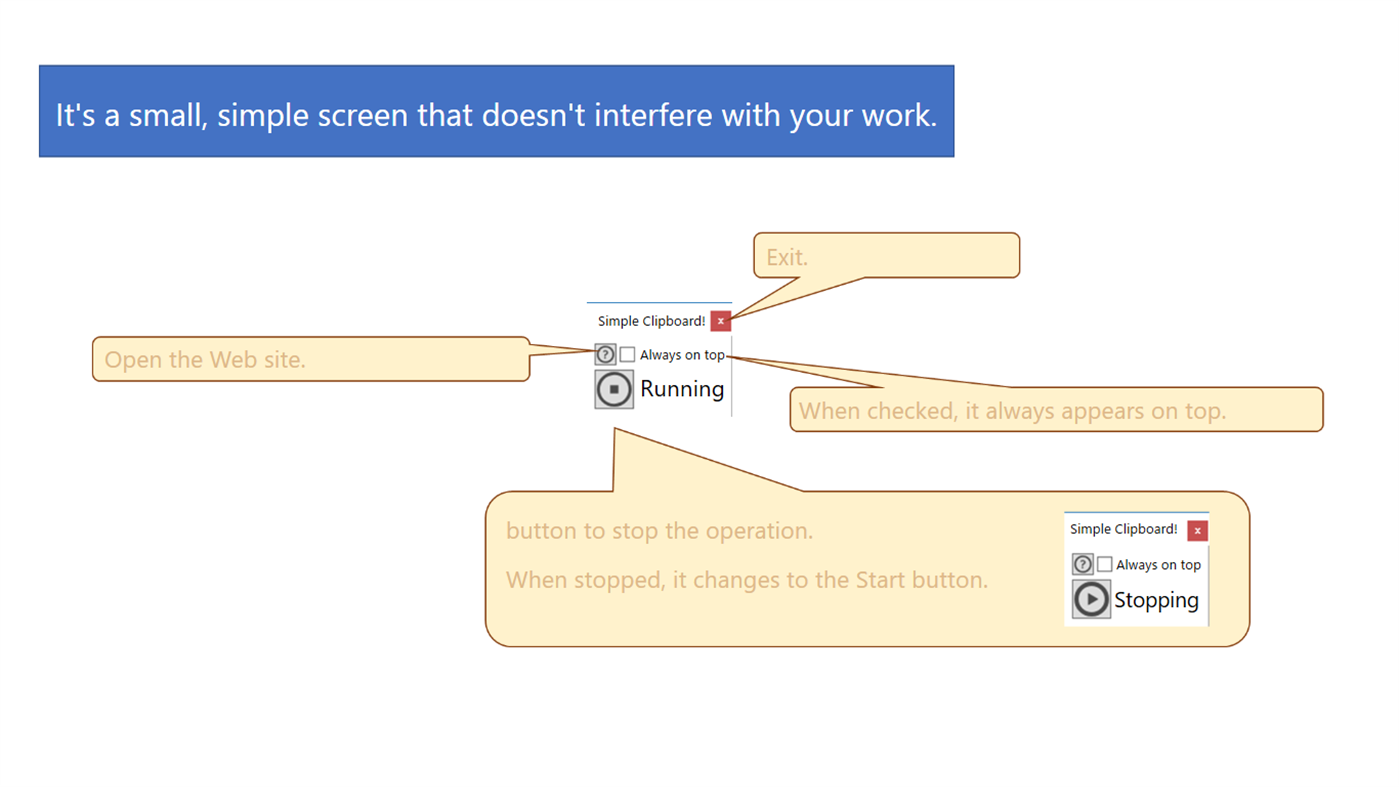
Task: Check "Always on top" in the Stopping window
Action: (x=1104, y=564)
